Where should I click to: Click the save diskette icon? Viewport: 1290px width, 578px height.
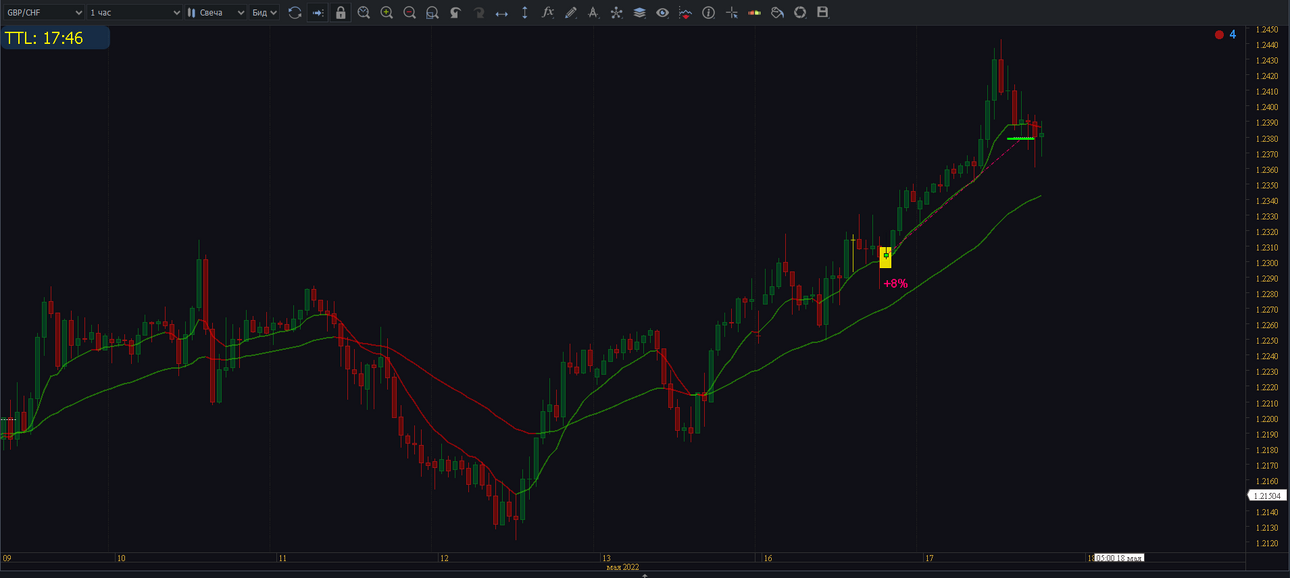tap(823, 13)
